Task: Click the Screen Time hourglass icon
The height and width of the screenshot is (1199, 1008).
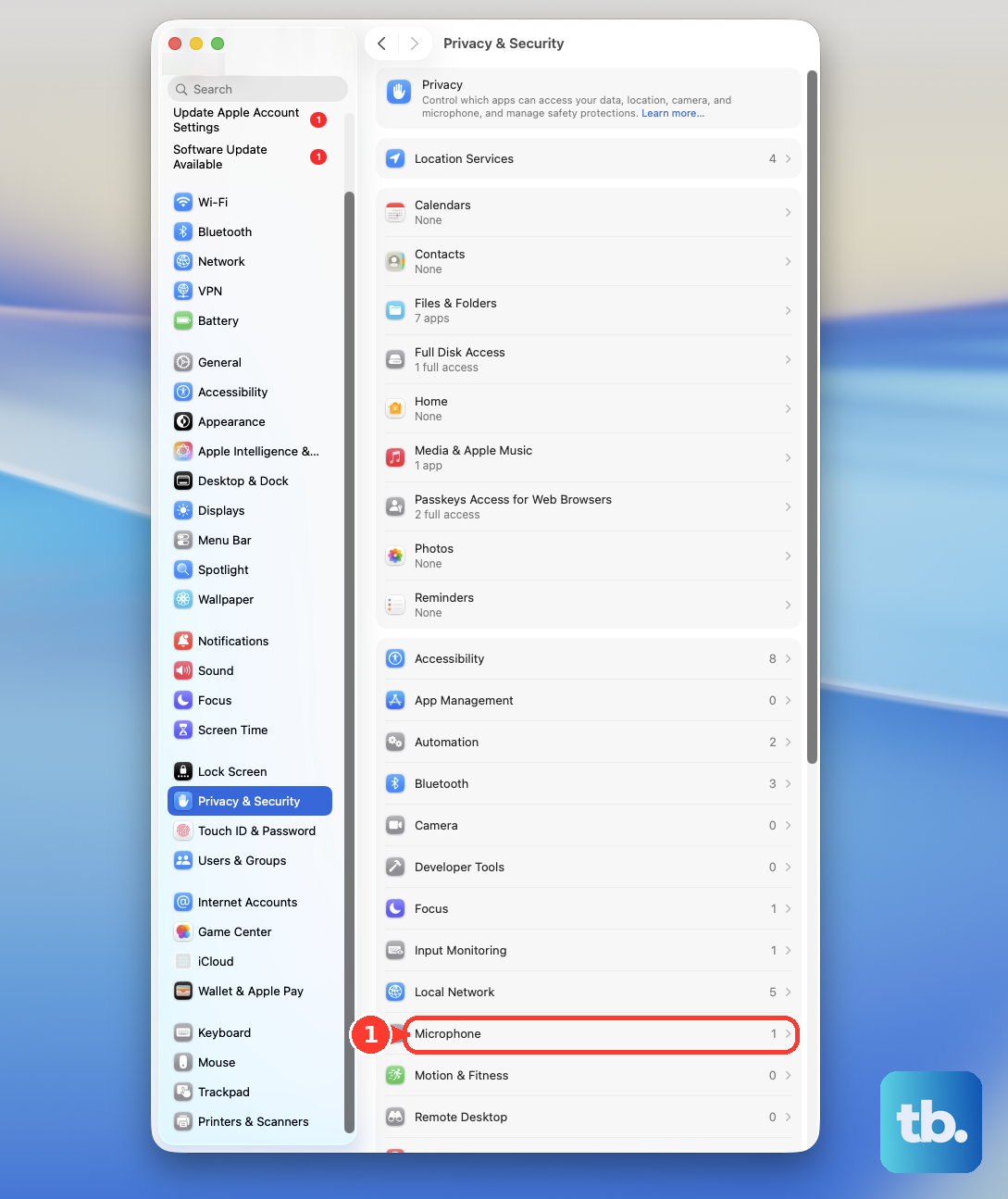Action: coord(183,730)
